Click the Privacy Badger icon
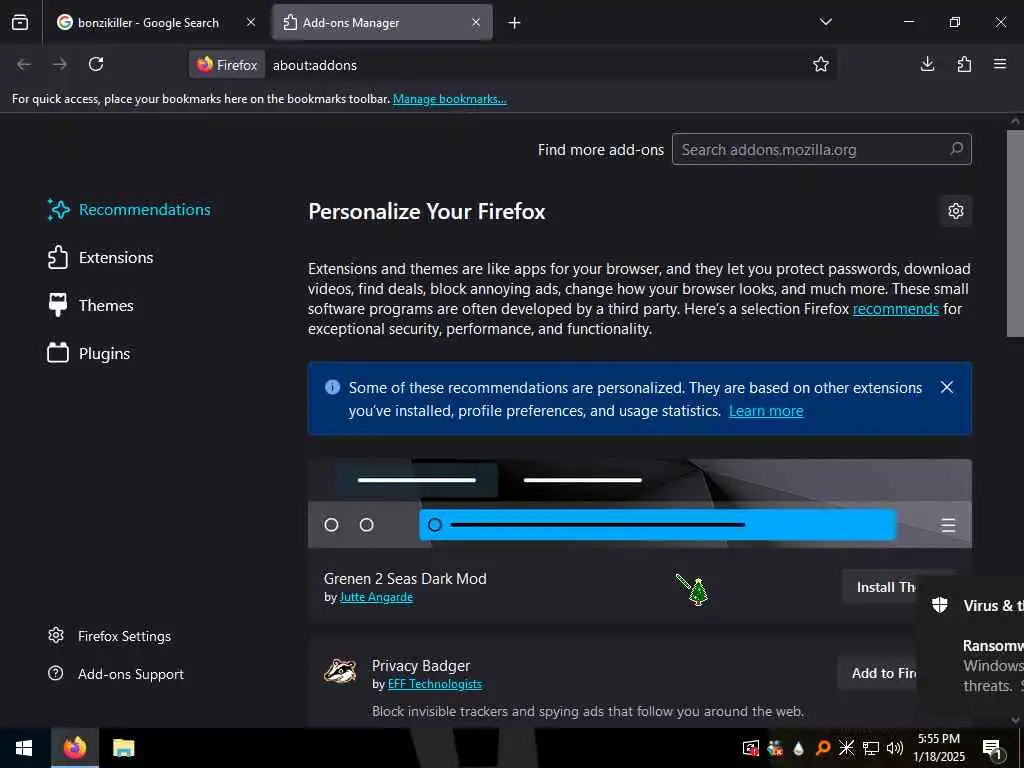Image resolution: width=1024 pixels, height=768 pixels. tap(340, 671)
